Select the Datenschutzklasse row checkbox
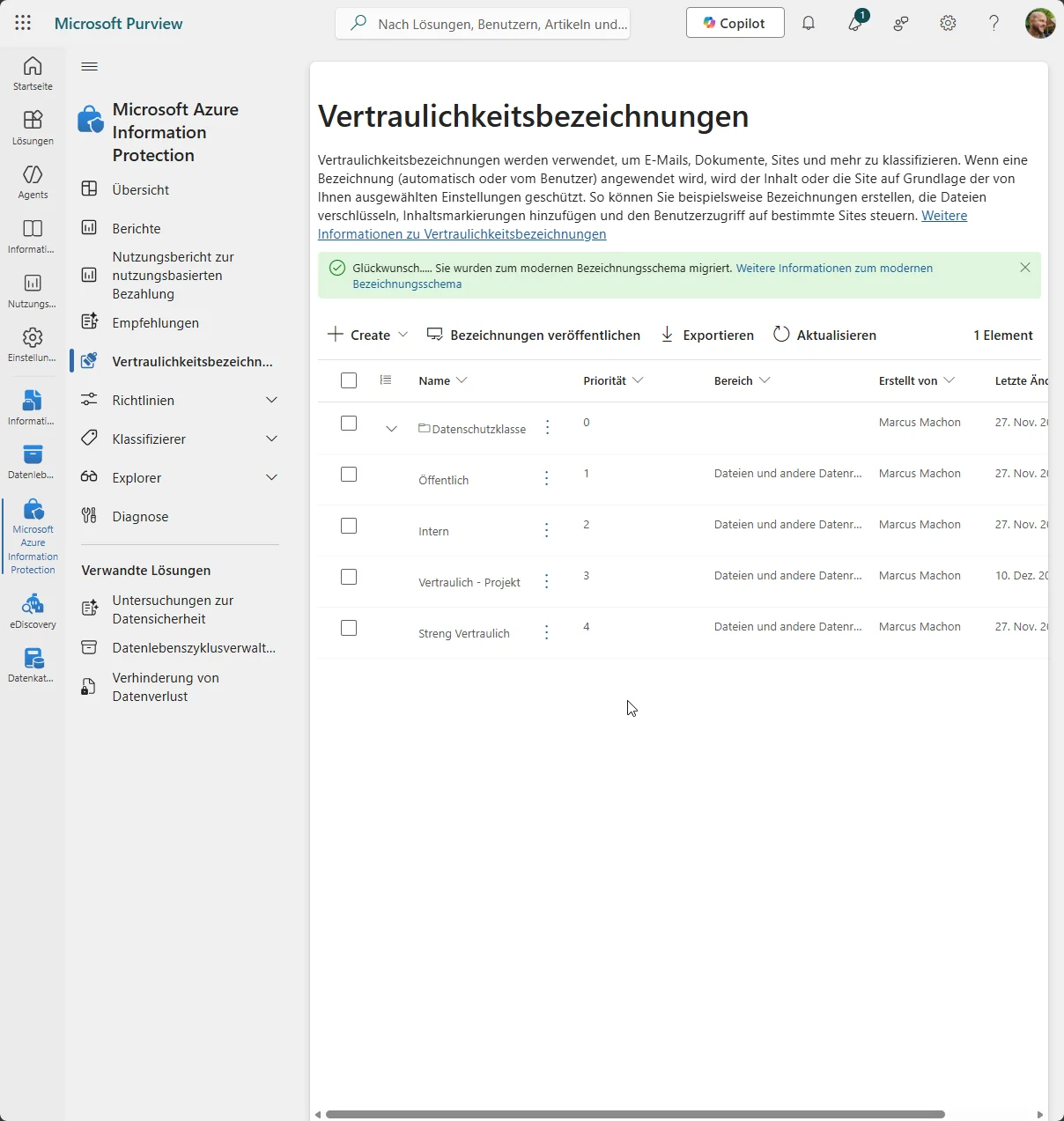 pyautogui.click(x=349, y=424)
